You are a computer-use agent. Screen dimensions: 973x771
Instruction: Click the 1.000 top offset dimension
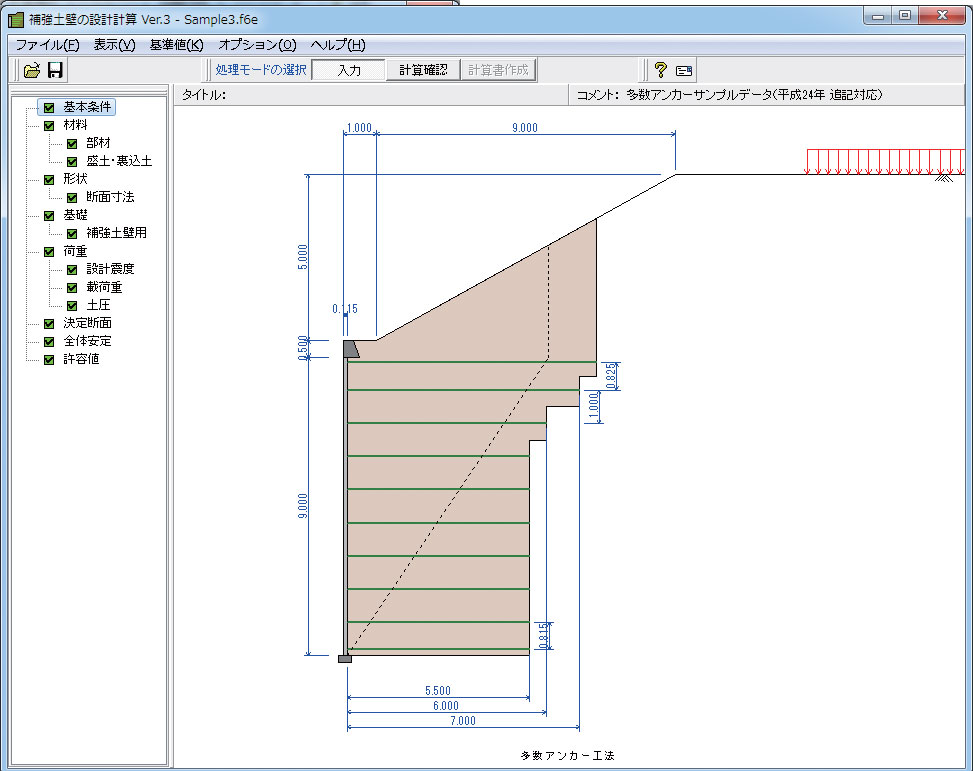pos(359,128)
